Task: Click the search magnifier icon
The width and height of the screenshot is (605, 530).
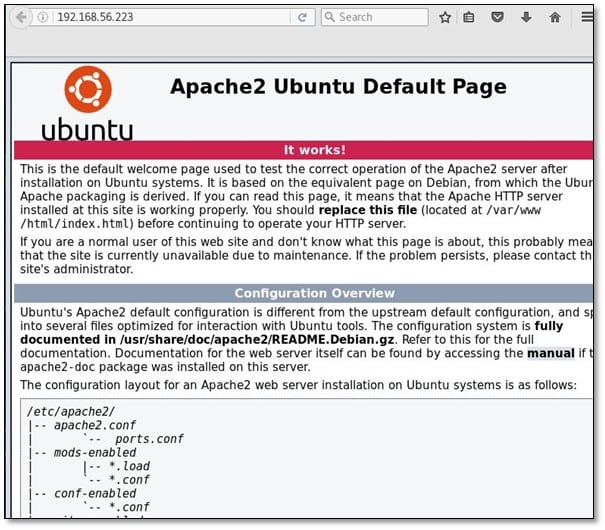Action: coord(330,17)
